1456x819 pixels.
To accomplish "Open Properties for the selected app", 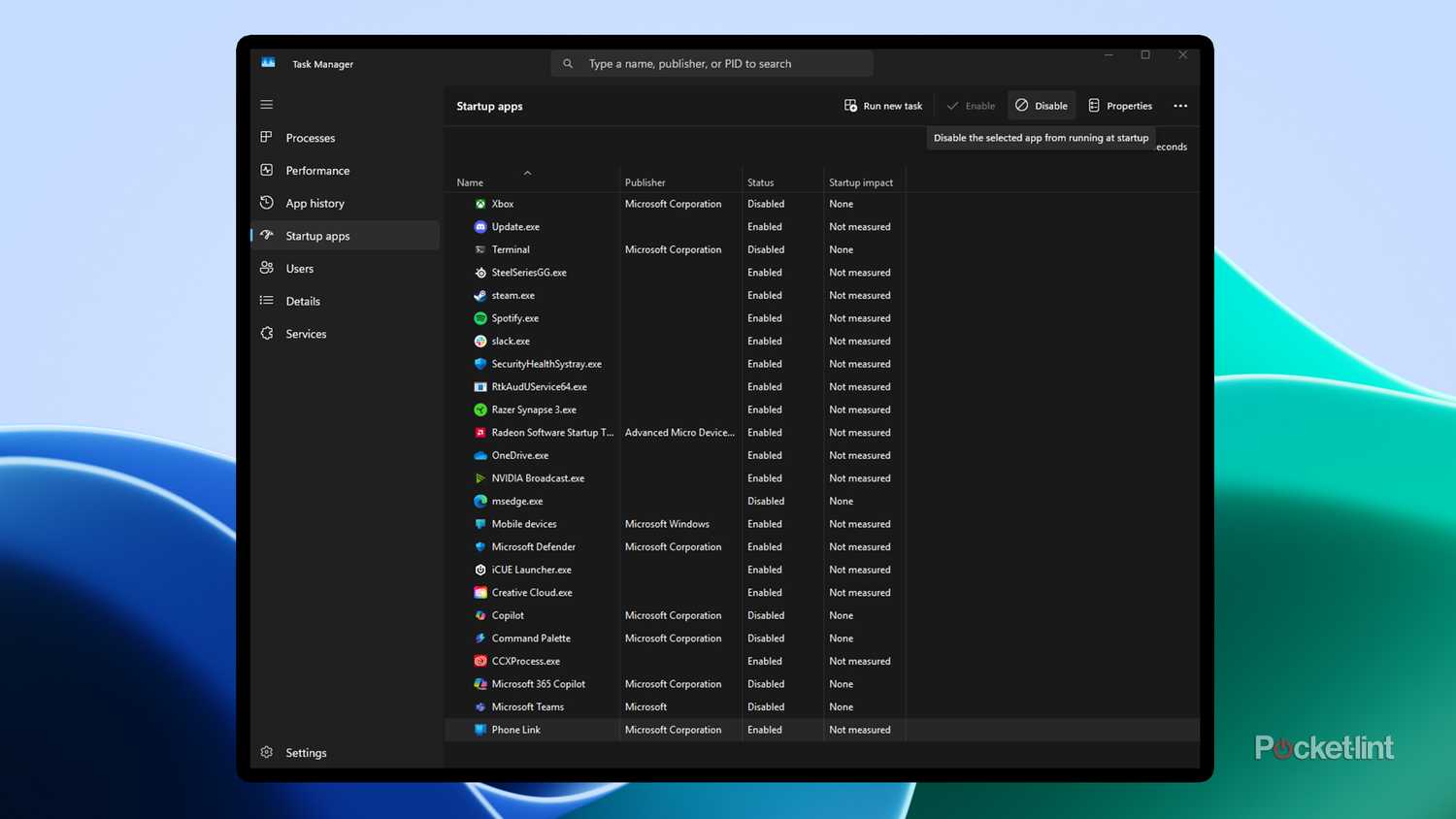I will coord(1119,105).
